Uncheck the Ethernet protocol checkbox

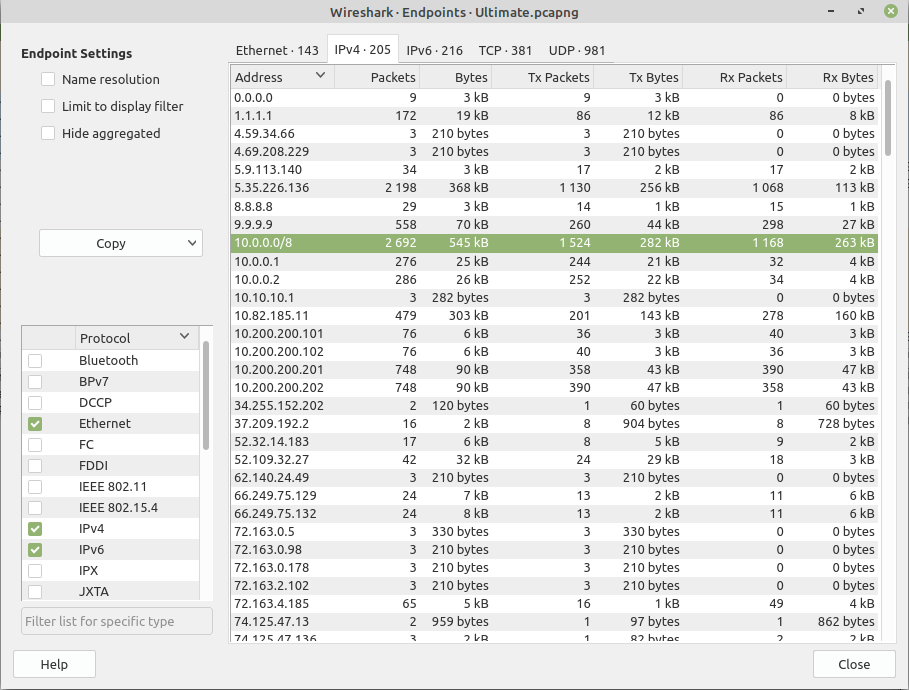tap(35, 424)
